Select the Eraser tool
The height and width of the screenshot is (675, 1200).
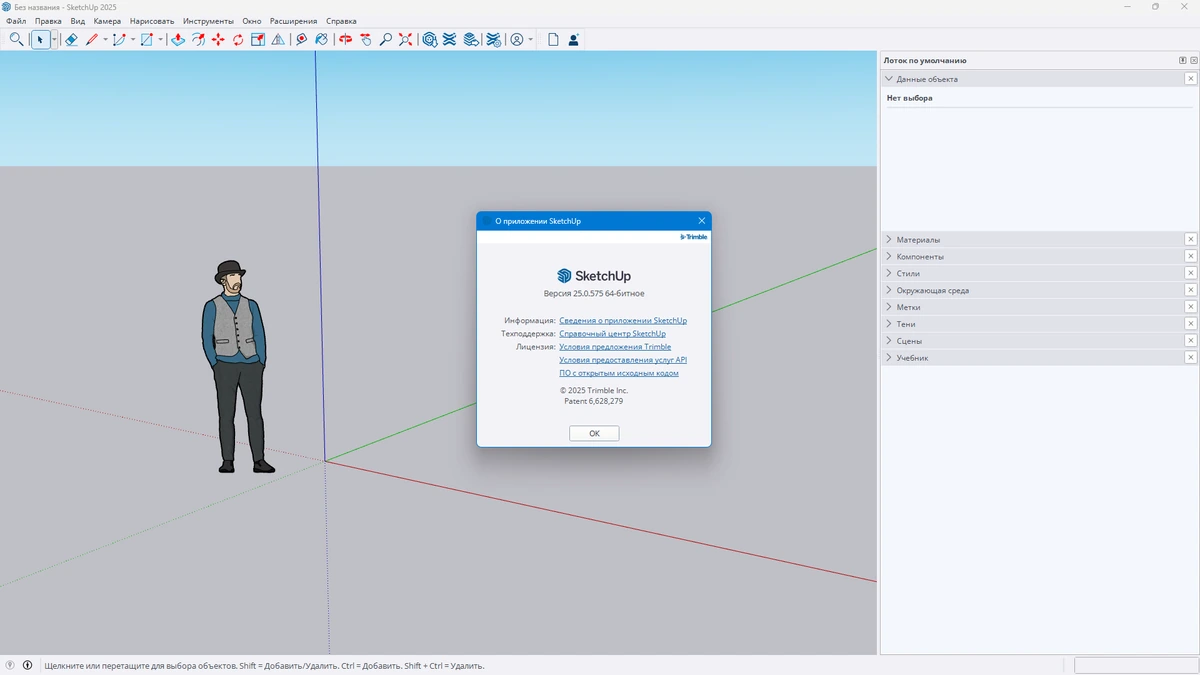tap(71, 40)
